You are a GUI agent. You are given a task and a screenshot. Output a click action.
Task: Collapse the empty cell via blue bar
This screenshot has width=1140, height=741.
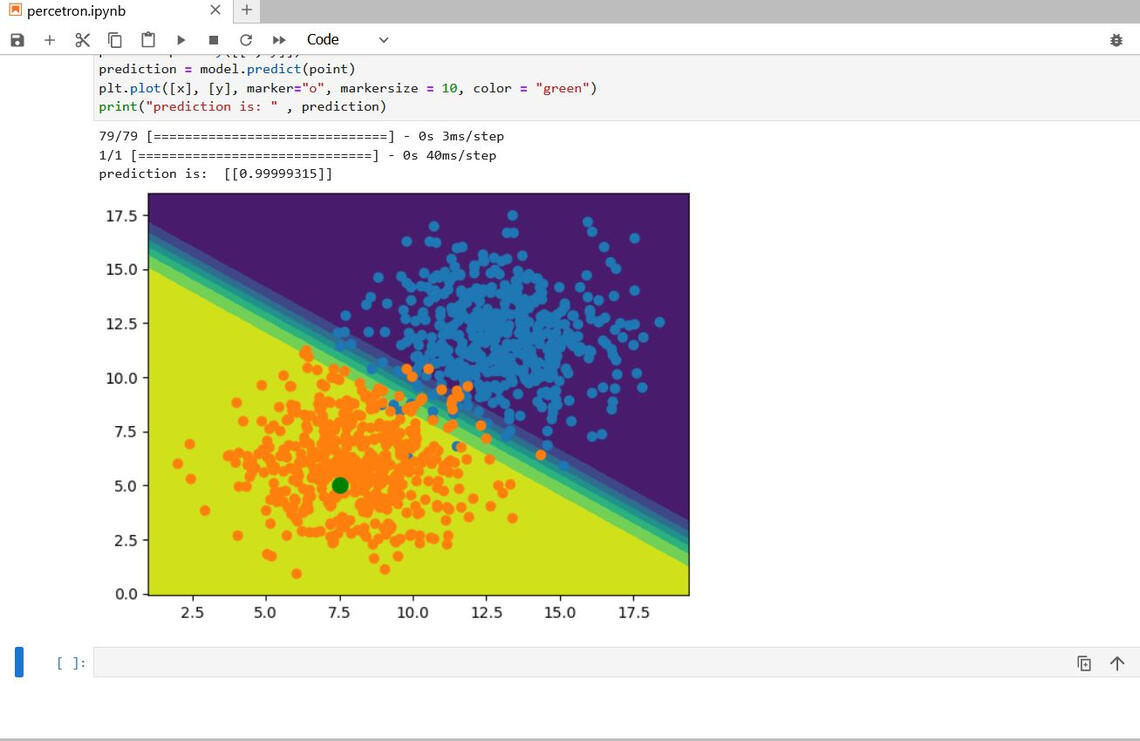pyautogui.click(x=17, y=661)
